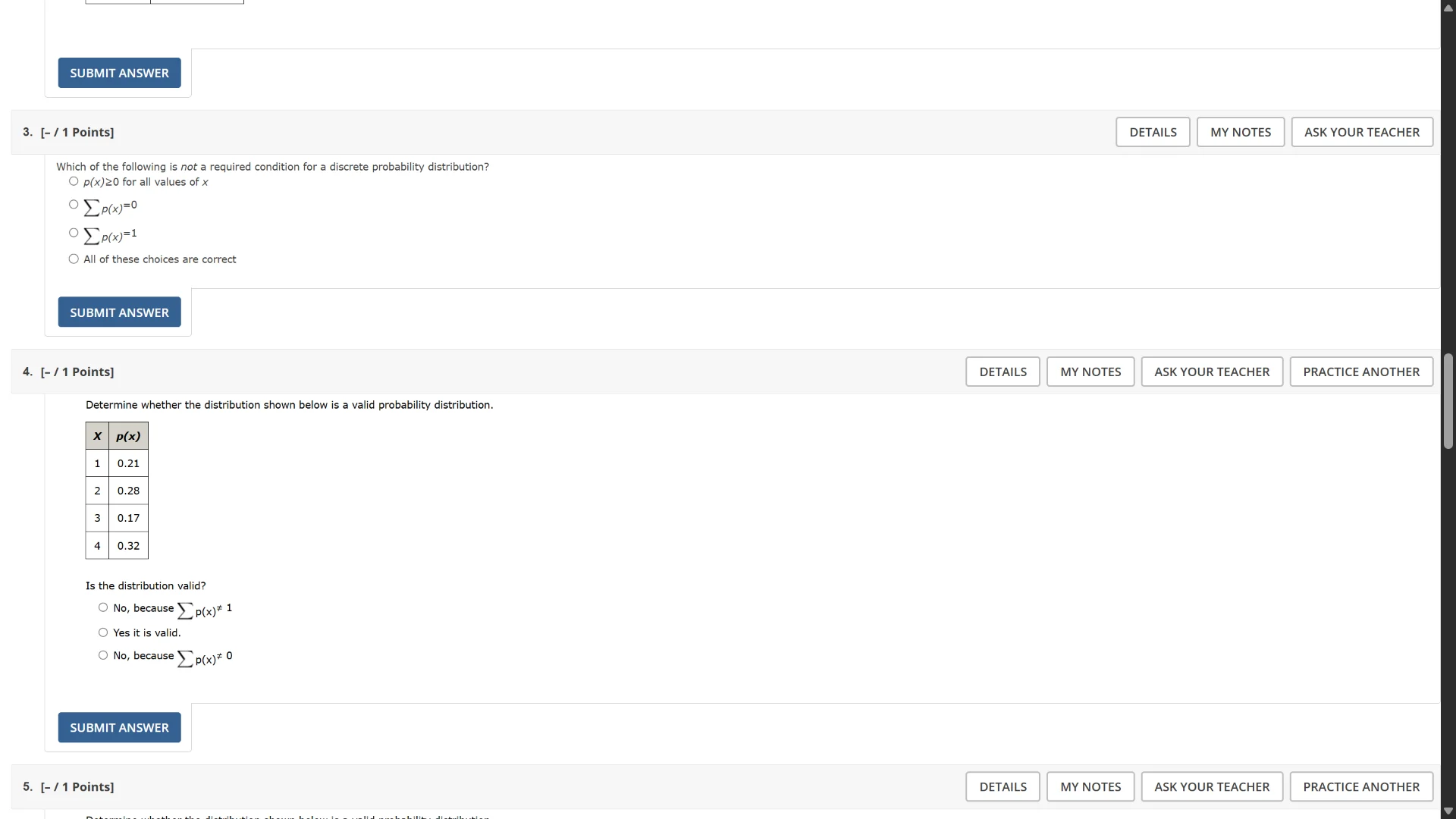
Task: Pick 'No, because Σp(x)≠0' in question 4
Action: pos(103,655)
